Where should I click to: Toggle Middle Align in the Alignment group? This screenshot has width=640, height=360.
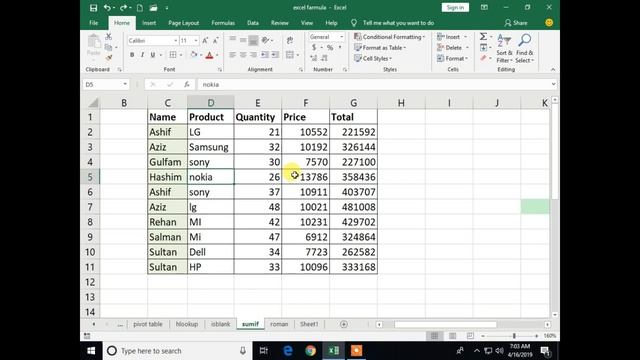243,40
